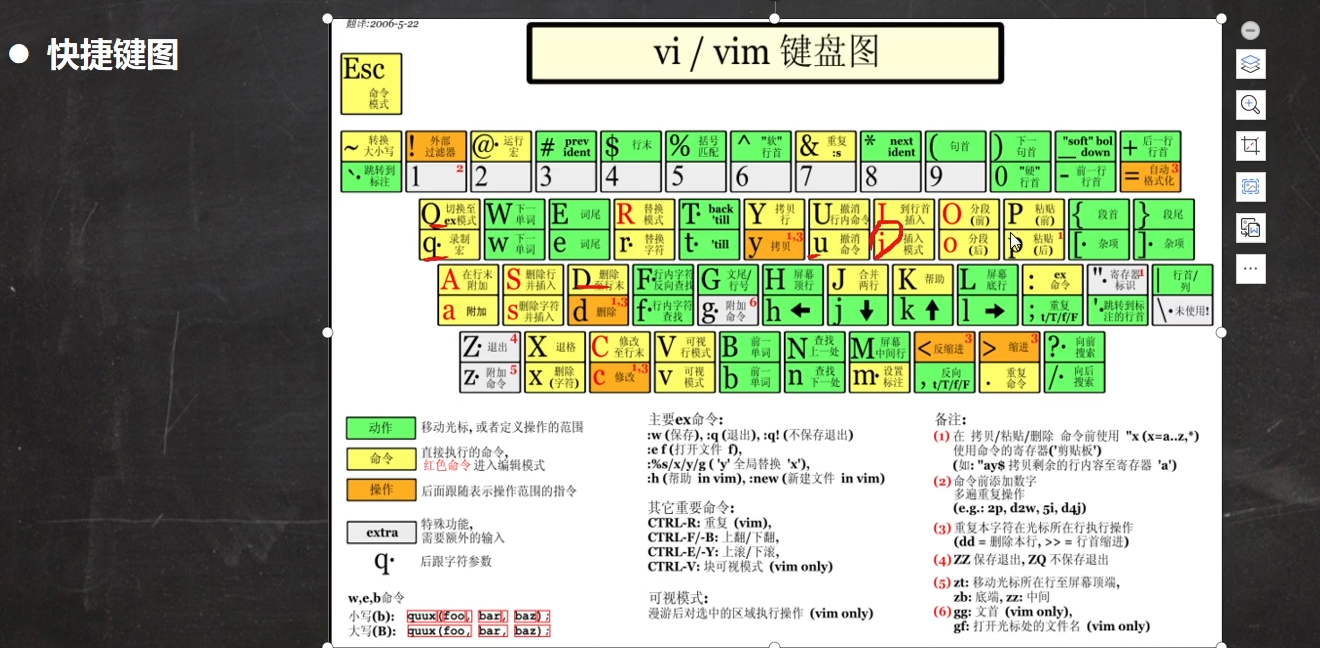Collapse the floating image toolbar with minus button

click(1251, 31)
